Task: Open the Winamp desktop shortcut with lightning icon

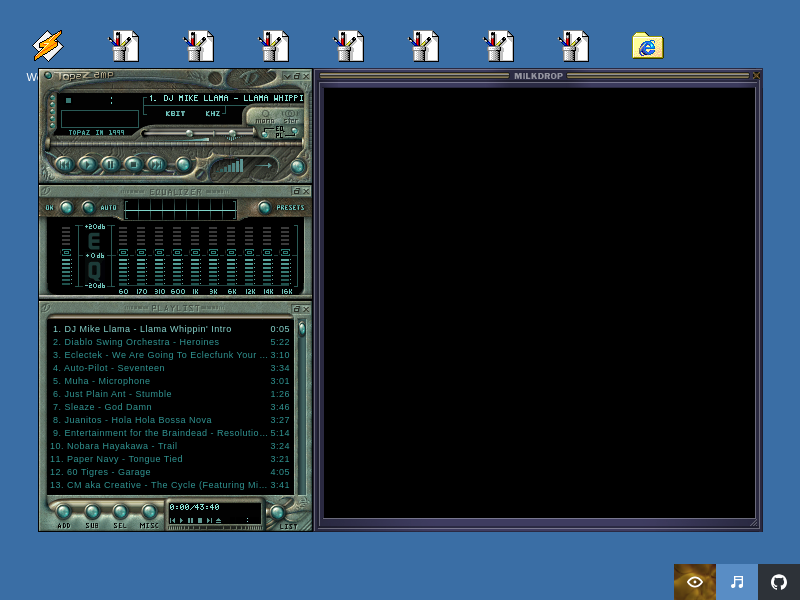Action: [x=47, y=46]
